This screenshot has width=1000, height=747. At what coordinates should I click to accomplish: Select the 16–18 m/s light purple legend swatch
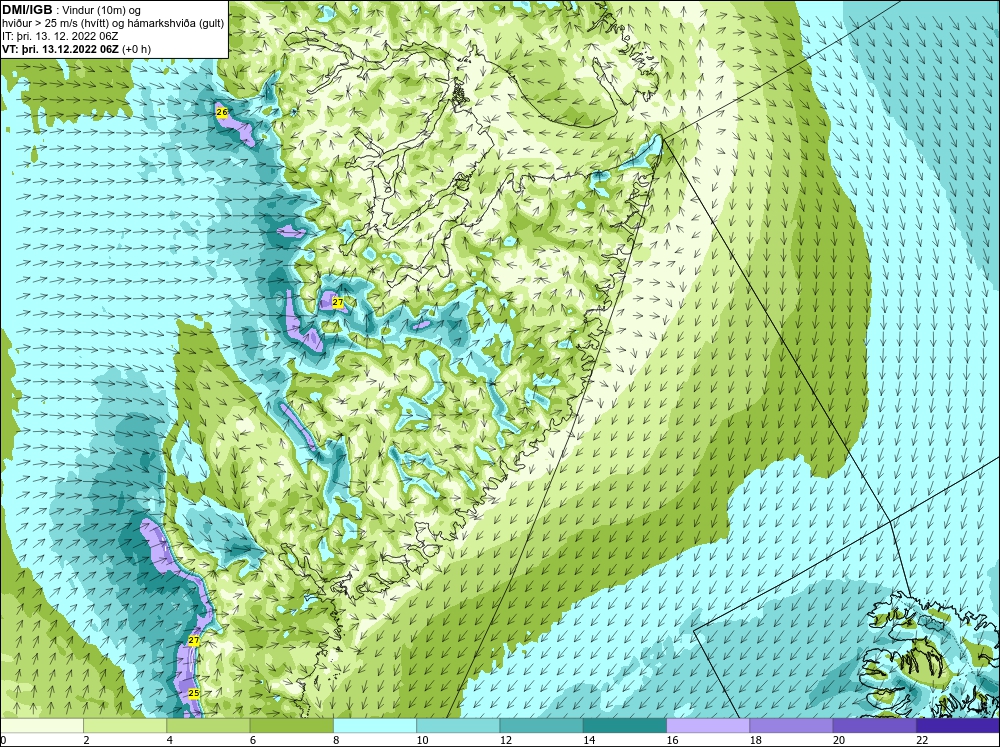click(x=708, y=726)
